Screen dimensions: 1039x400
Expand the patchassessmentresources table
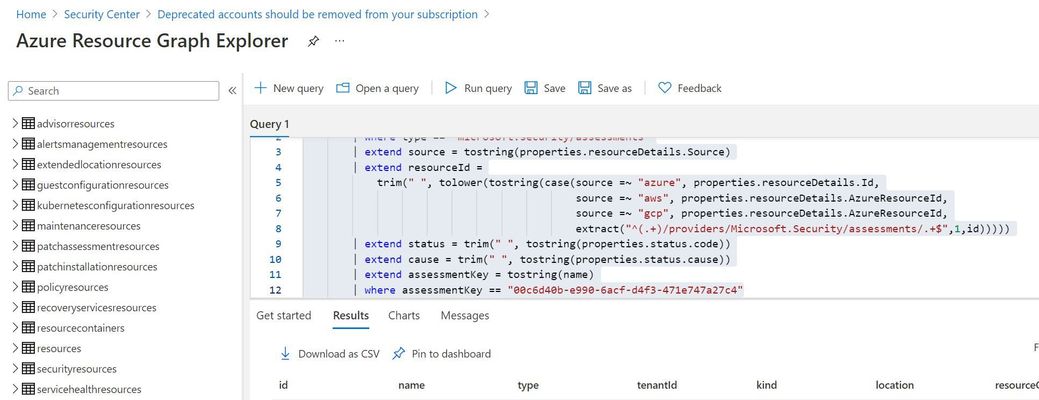click(15, 246)
